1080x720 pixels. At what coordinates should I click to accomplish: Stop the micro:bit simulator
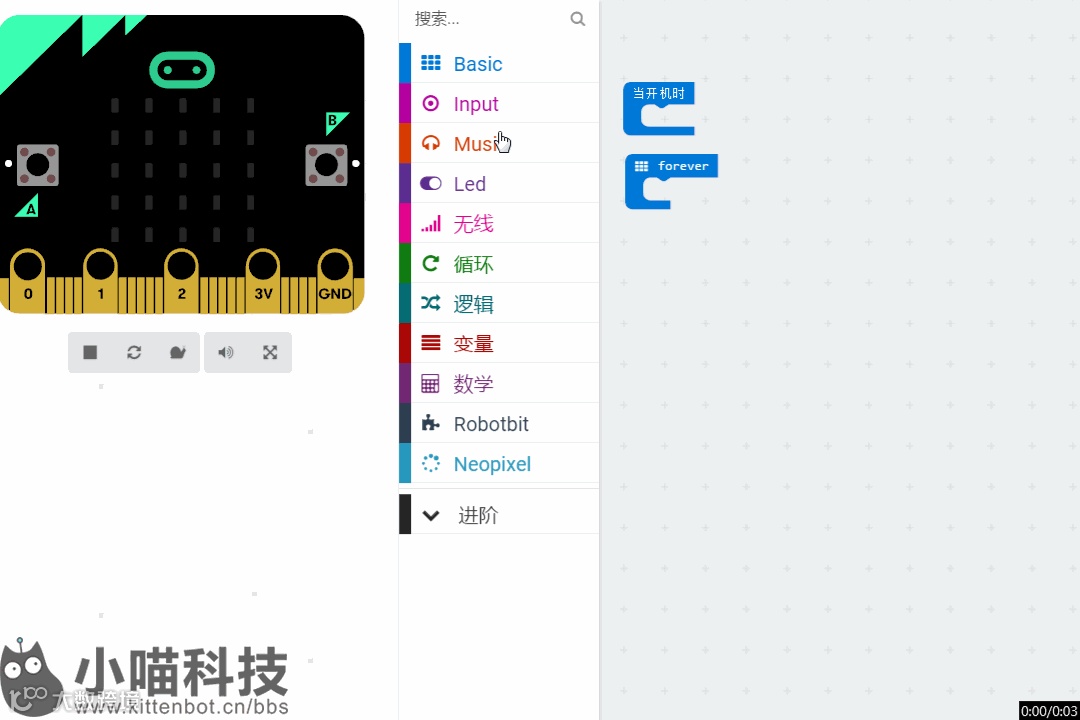point(90,353)
